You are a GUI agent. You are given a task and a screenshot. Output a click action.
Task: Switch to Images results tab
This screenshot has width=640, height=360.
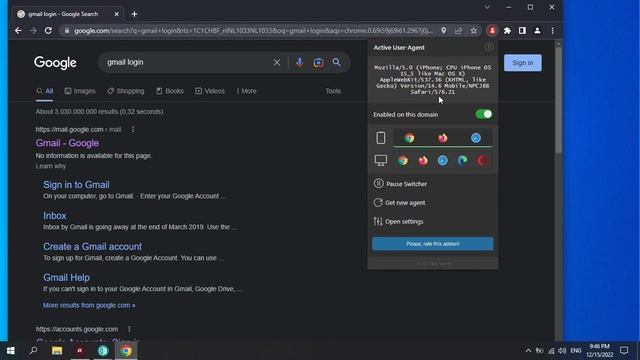(80, 91)
